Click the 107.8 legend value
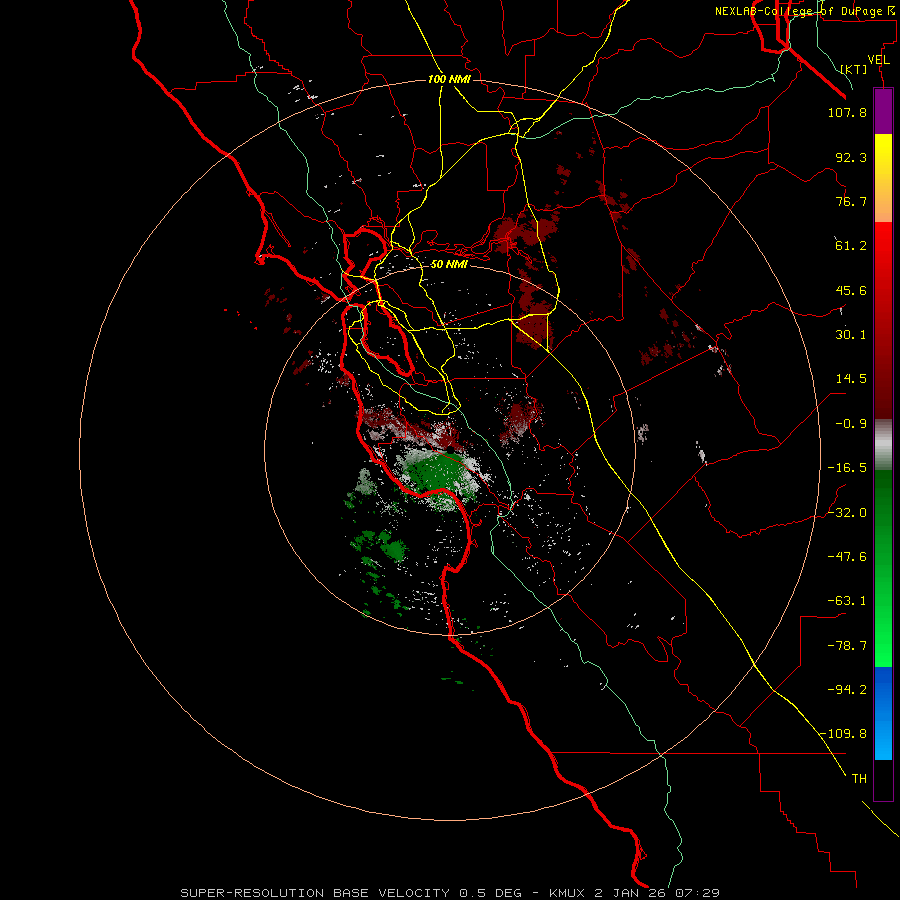Viewport: 900px width, 900px height. point(847,112)
